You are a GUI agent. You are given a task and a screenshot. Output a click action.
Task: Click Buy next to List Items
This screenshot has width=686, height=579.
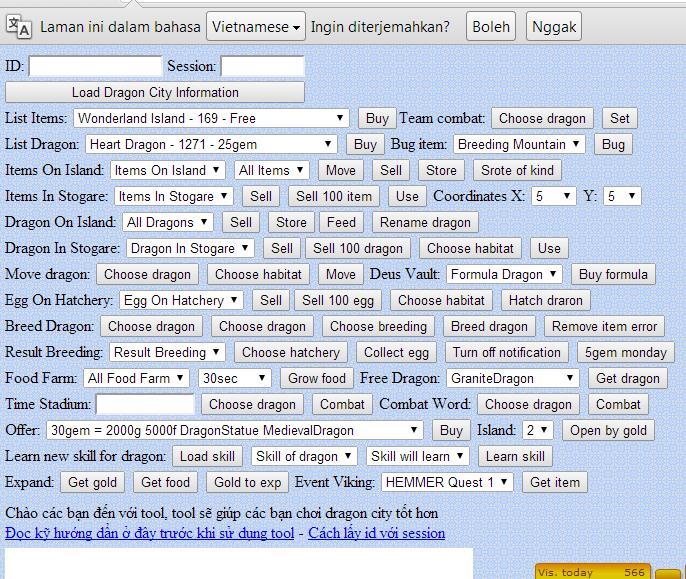(377, 118)
